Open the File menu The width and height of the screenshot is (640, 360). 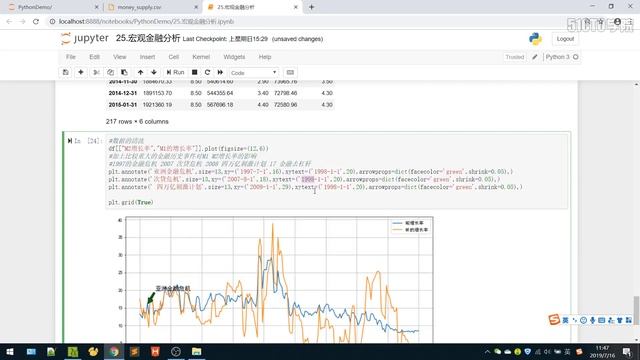pyautogui.click(x=71, y=57)
